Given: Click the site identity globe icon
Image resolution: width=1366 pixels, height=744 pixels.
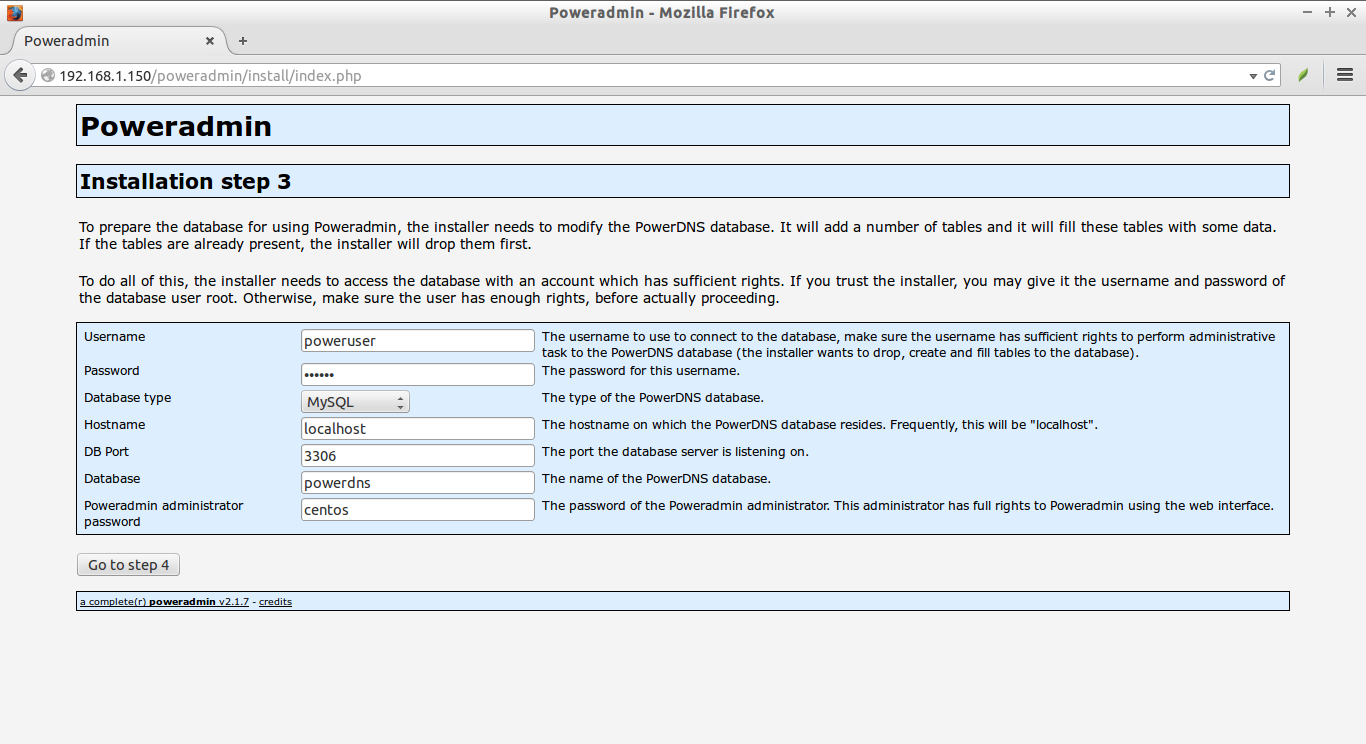Looking at the screenshot, I should click(47, 75).
